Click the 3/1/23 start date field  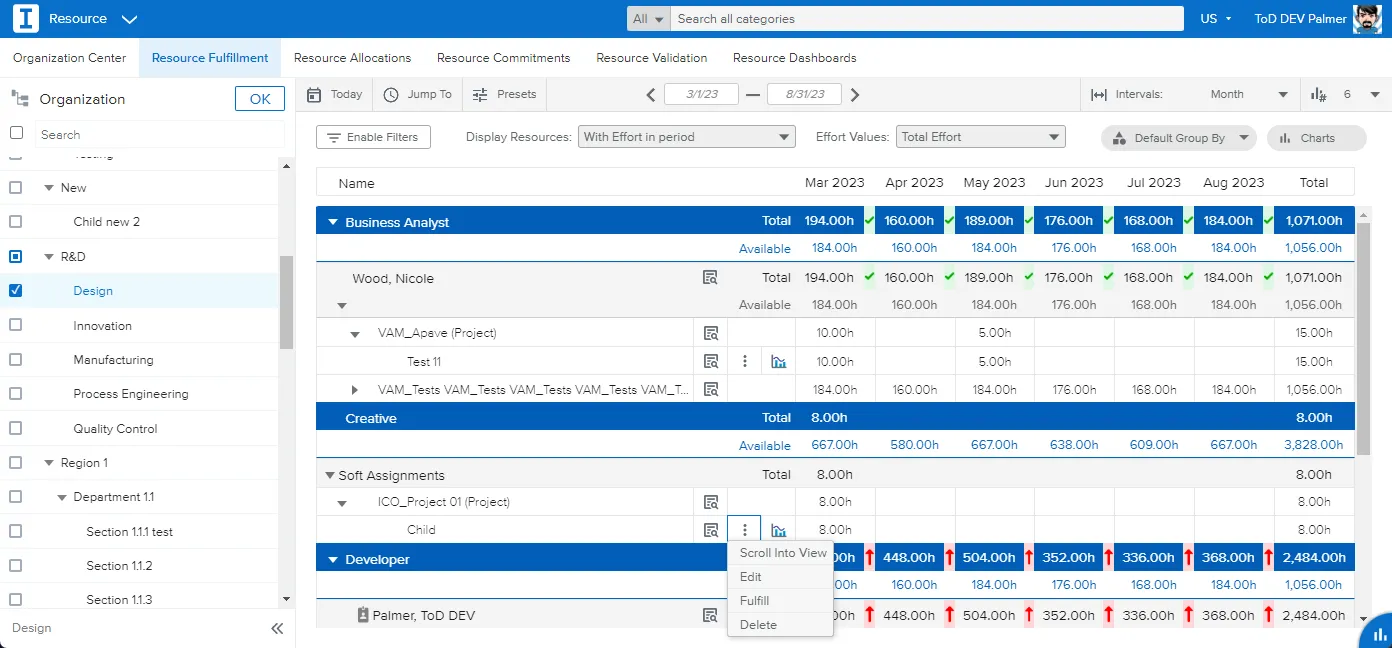pos(702,94)
